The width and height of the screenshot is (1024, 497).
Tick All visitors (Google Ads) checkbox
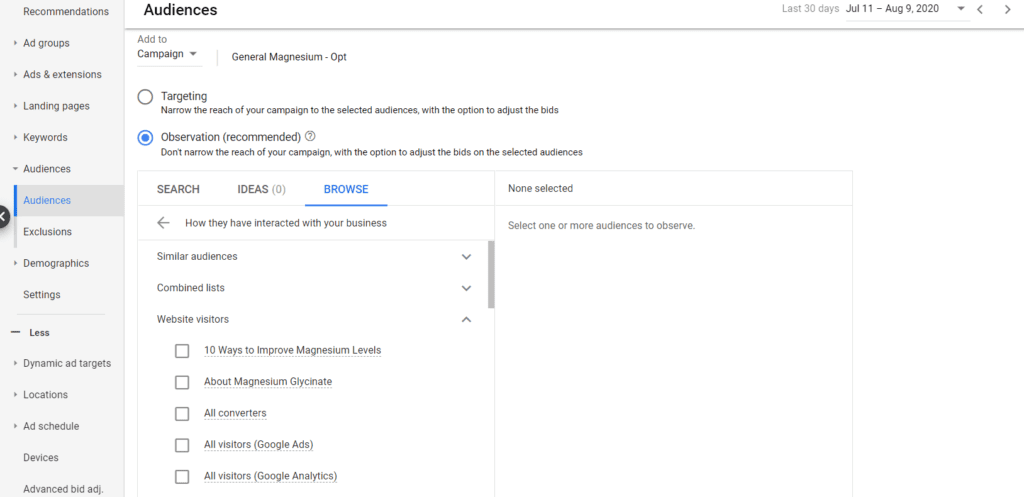[182, 445]
